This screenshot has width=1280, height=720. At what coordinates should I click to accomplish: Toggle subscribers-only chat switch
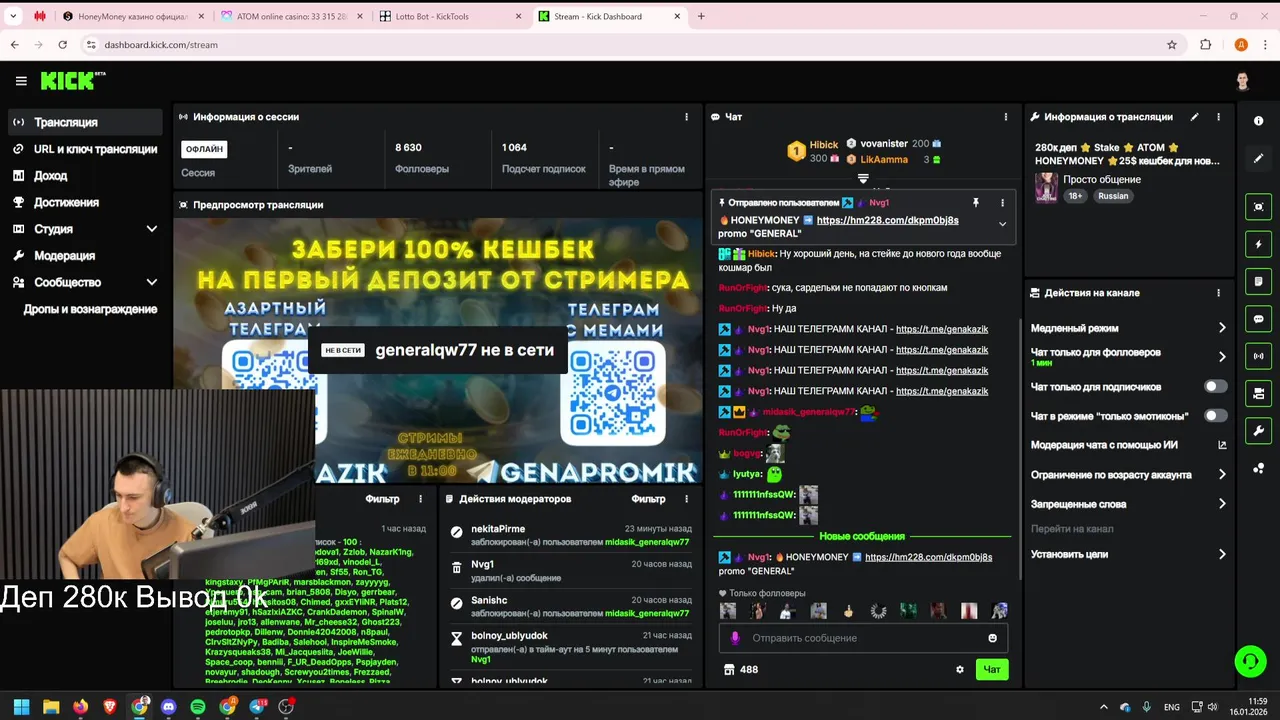coord(1215,387)
